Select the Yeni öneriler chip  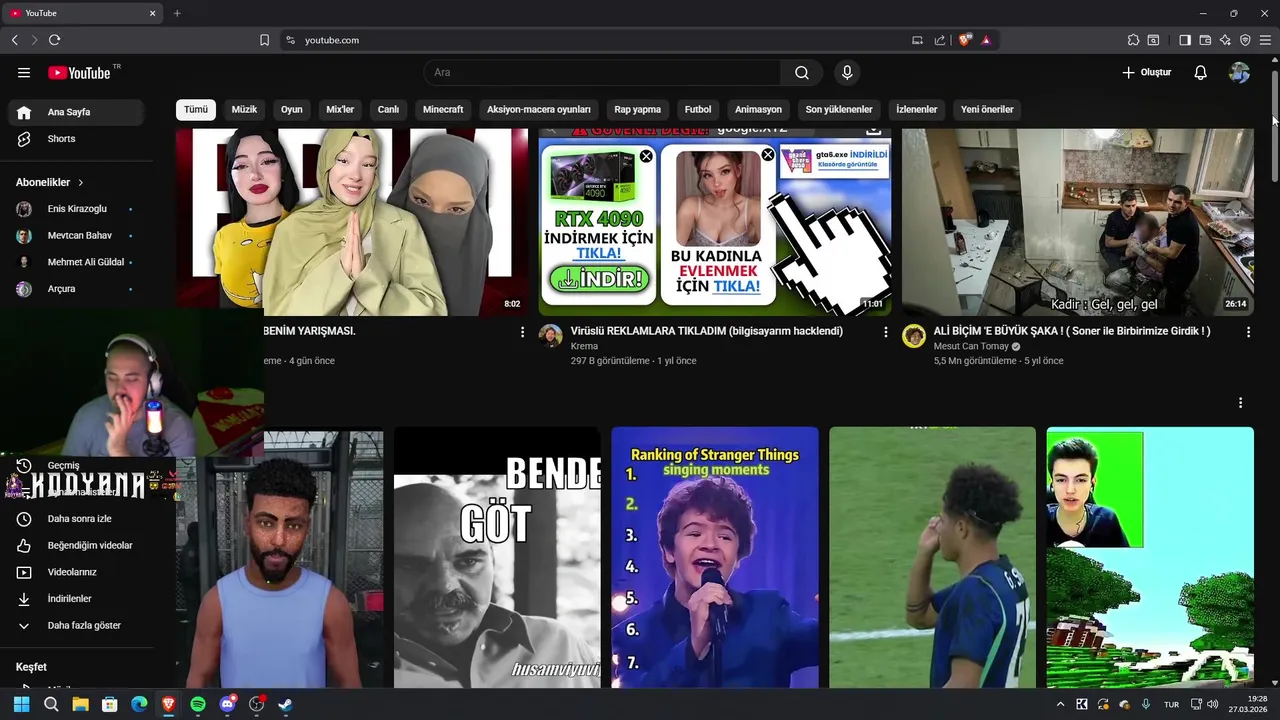coord(987,109)
